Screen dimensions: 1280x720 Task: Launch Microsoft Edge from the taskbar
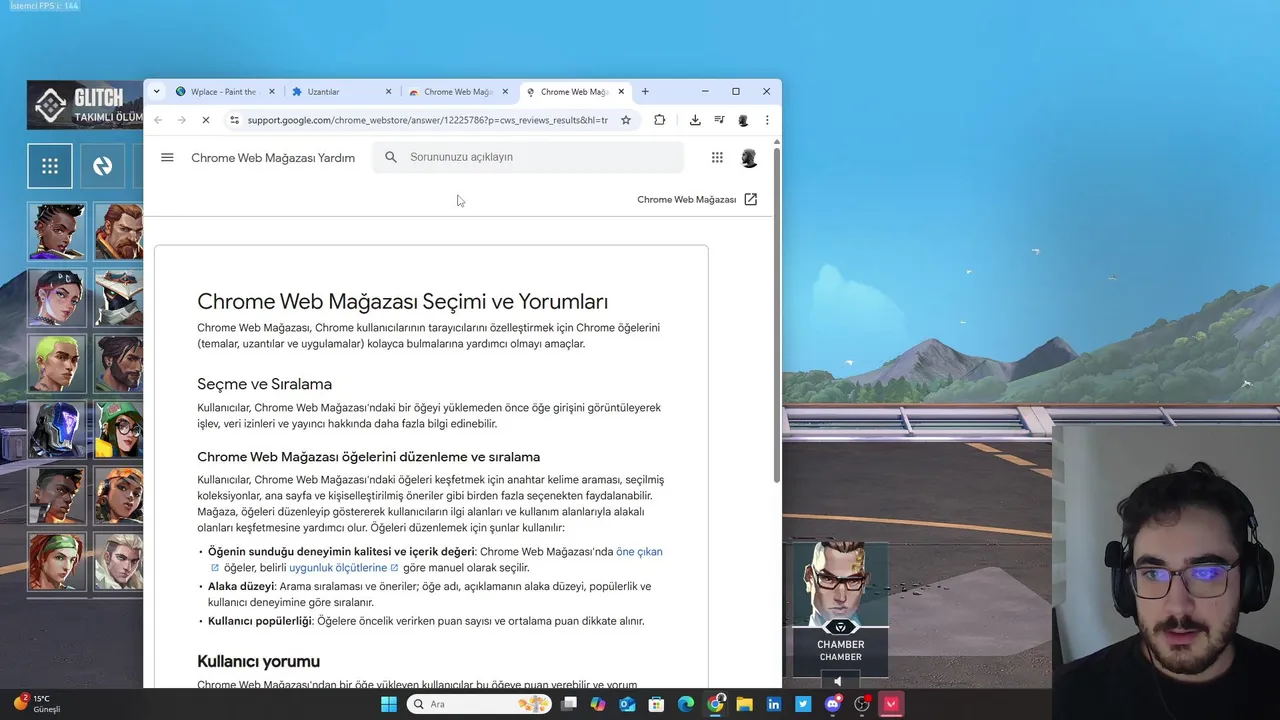click(x=686, y=704)
